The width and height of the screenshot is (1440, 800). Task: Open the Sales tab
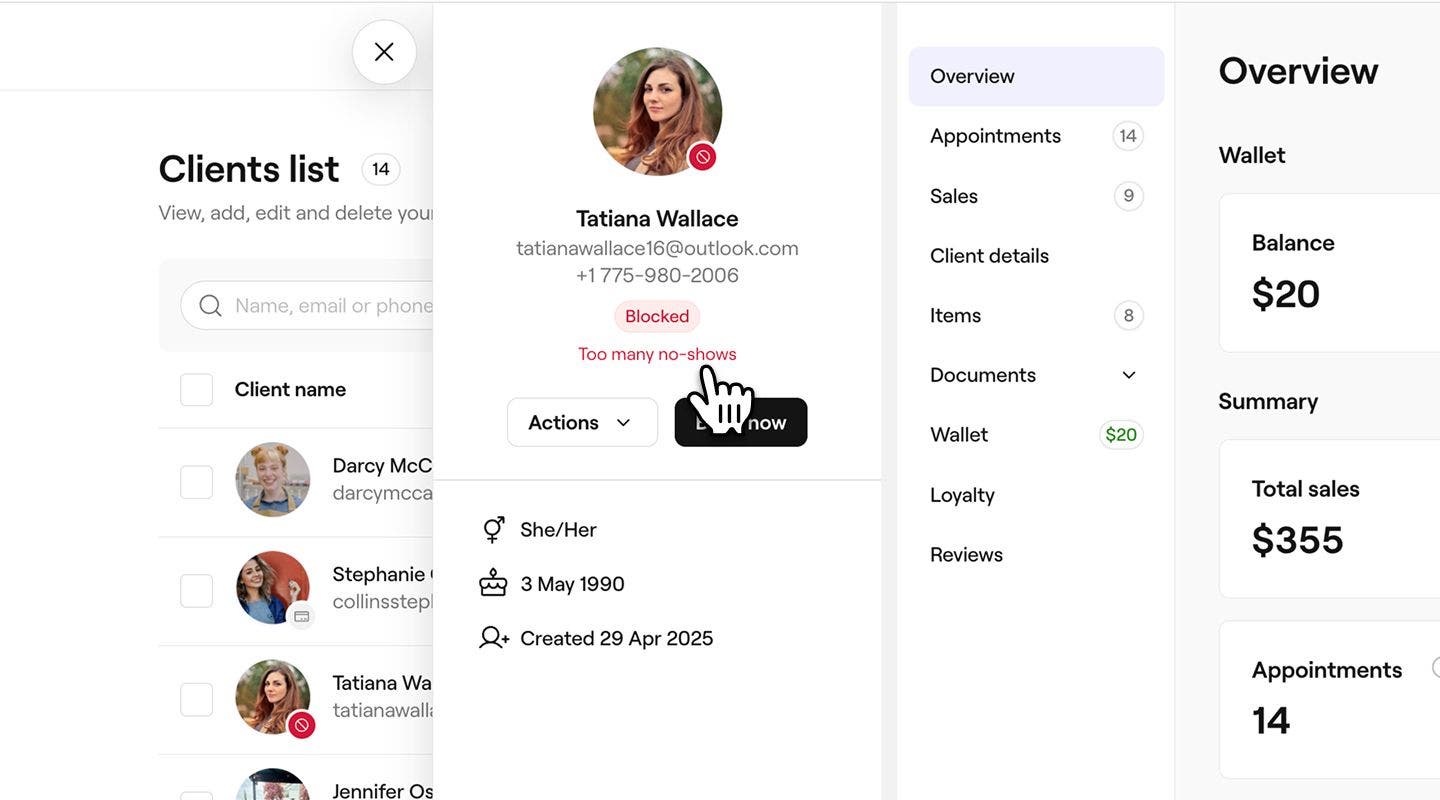tap(1036, 196)
